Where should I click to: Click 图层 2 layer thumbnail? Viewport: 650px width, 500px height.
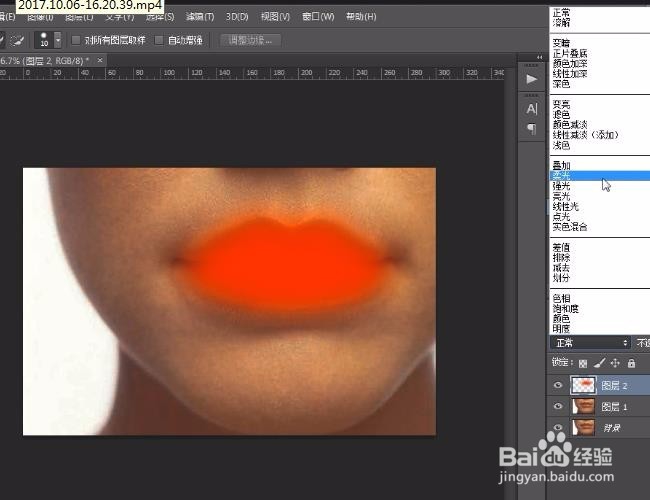583,385
